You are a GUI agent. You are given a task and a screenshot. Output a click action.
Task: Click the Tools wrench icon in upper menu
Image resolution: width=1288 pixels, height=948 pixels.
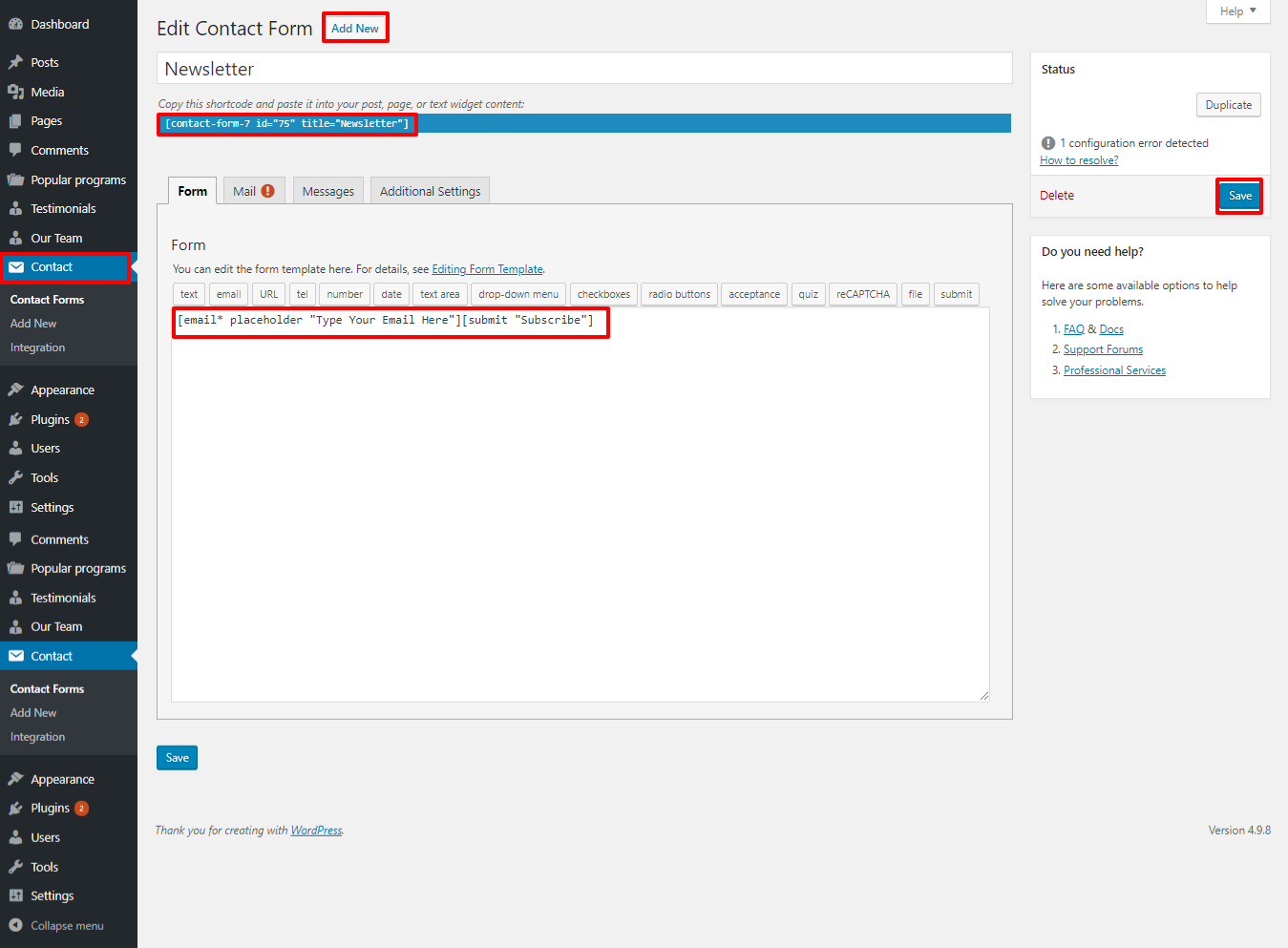[x=15, y=478]
